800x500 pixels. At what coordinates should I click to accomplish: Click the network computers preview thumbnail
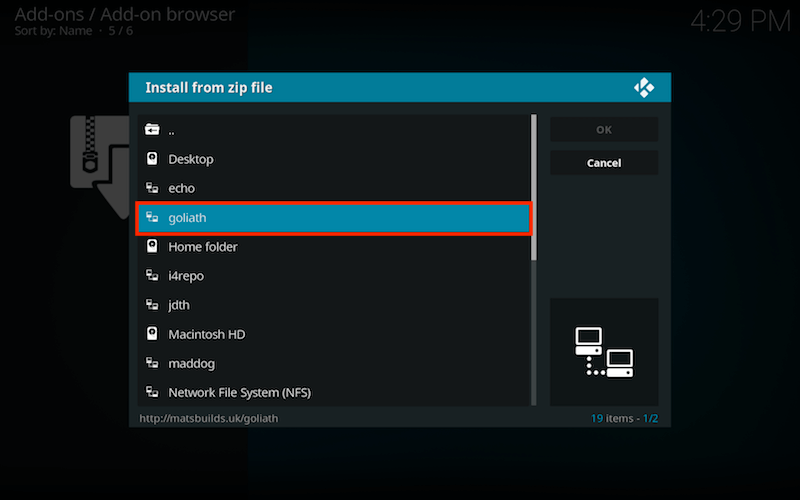[604, 352]
